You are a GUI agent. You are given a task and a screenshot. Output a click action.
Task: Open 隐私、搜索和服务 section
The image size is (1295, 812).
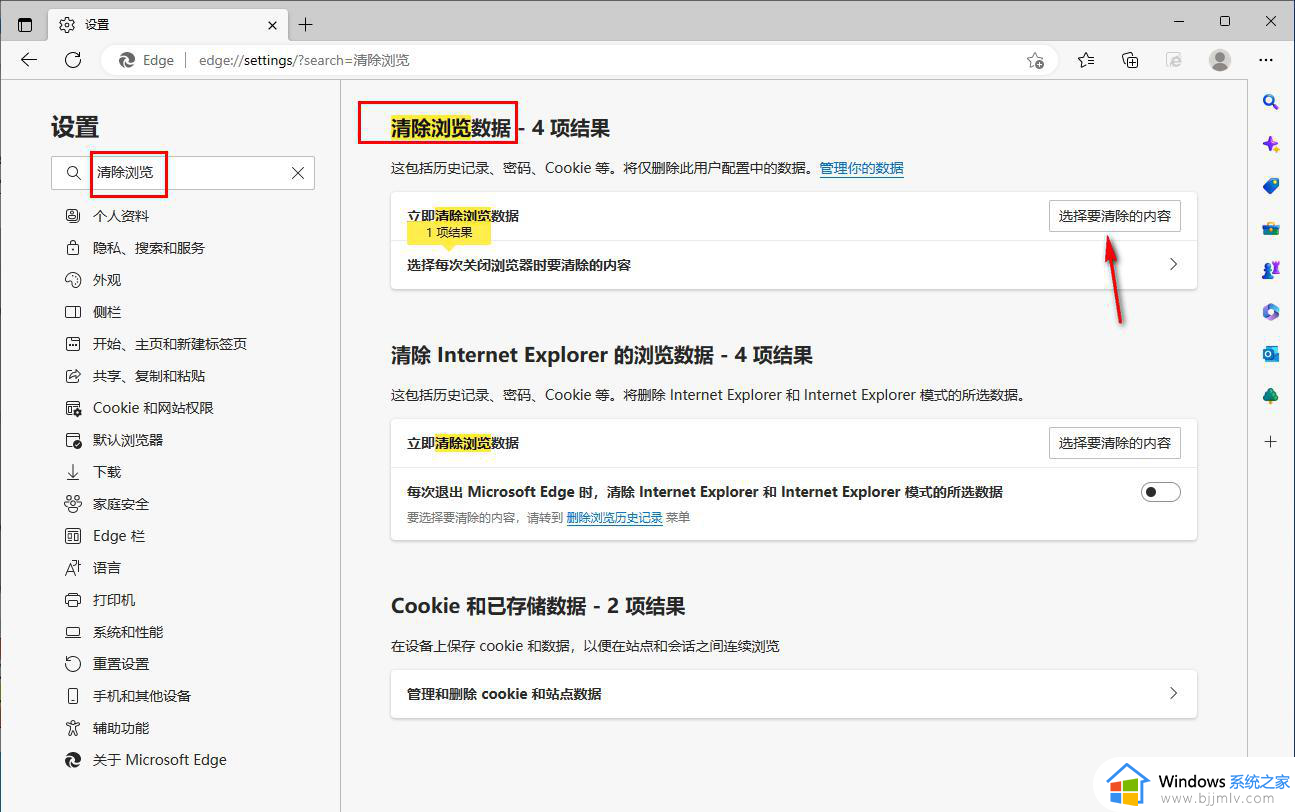pos(148,248)
